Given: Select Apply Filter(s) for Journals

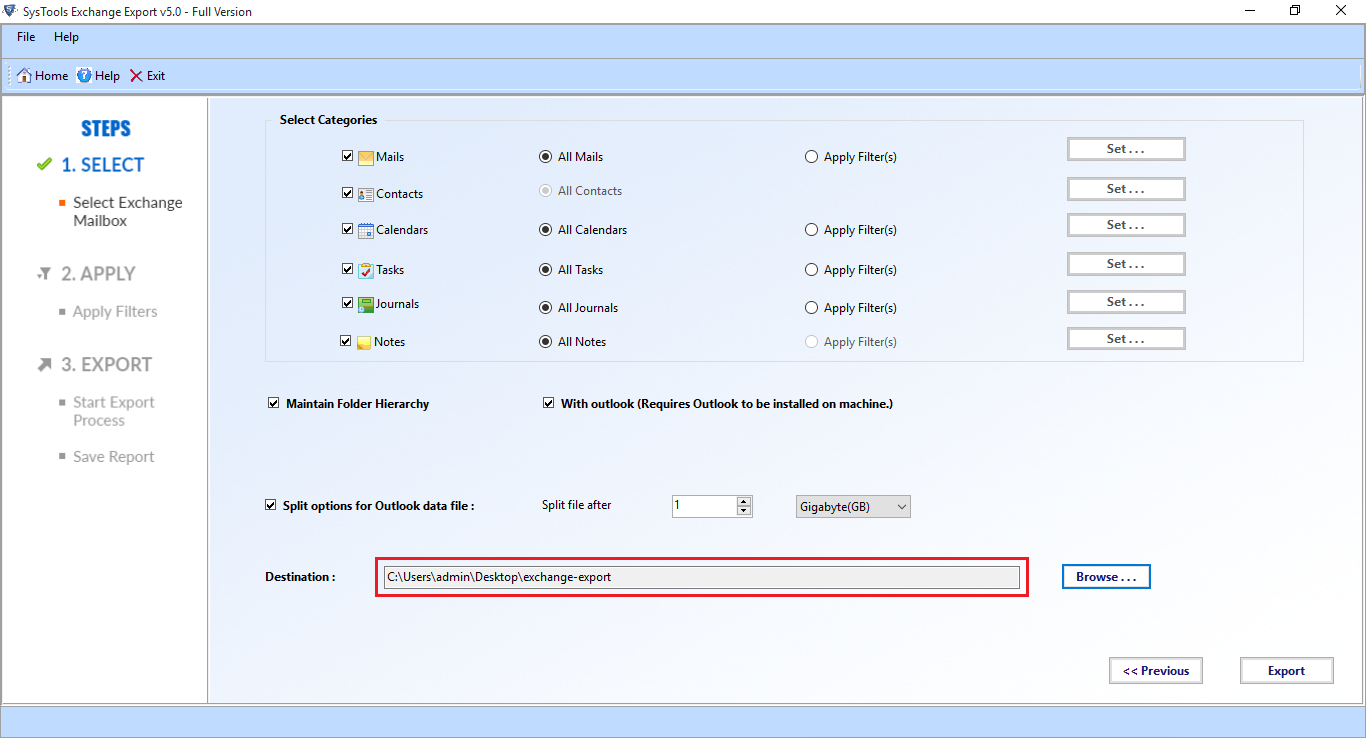Looking at the screenshot, I should (812, 308).
